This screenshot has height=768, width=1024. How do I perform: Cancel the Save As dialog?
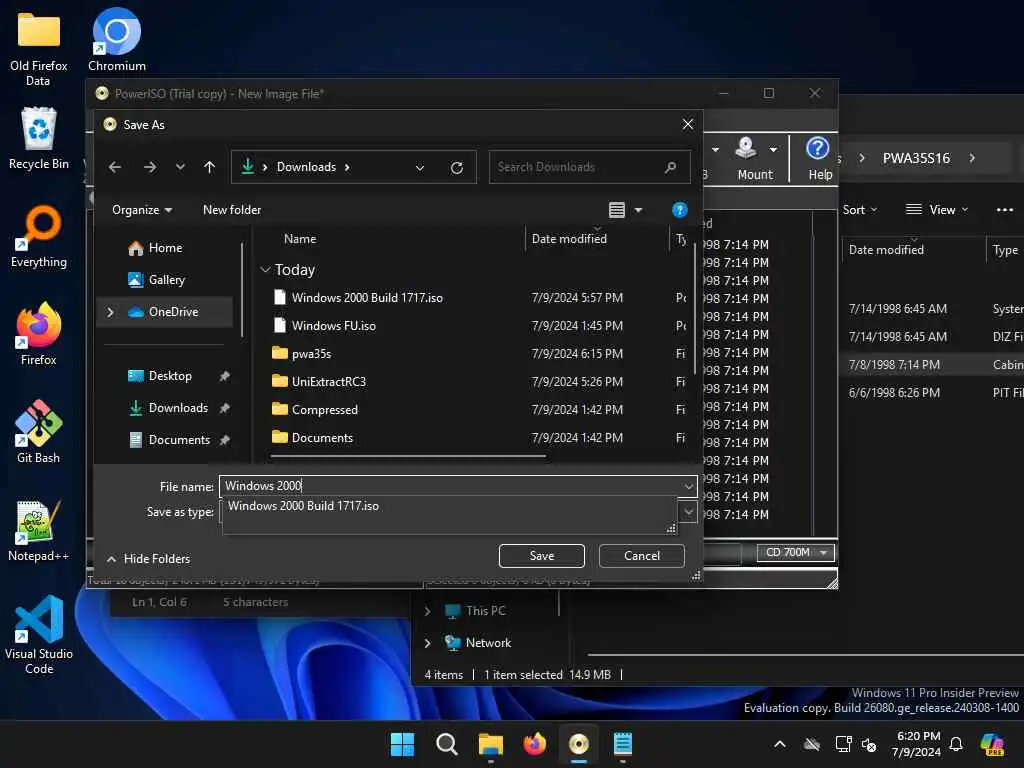point(641,556)
